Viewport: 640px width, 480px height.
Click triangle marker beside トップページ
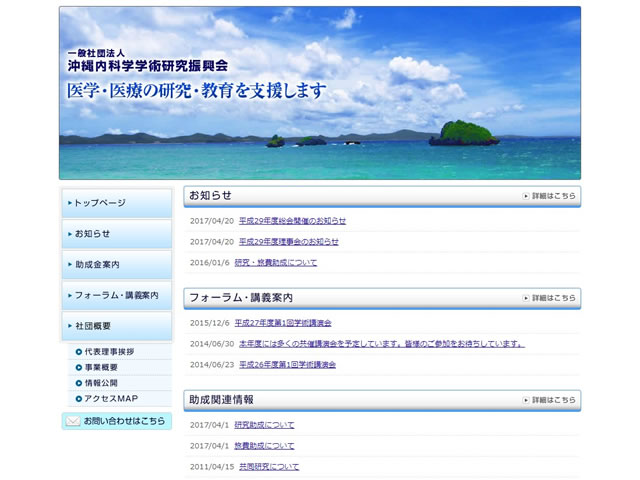click(x=70, y=203)
